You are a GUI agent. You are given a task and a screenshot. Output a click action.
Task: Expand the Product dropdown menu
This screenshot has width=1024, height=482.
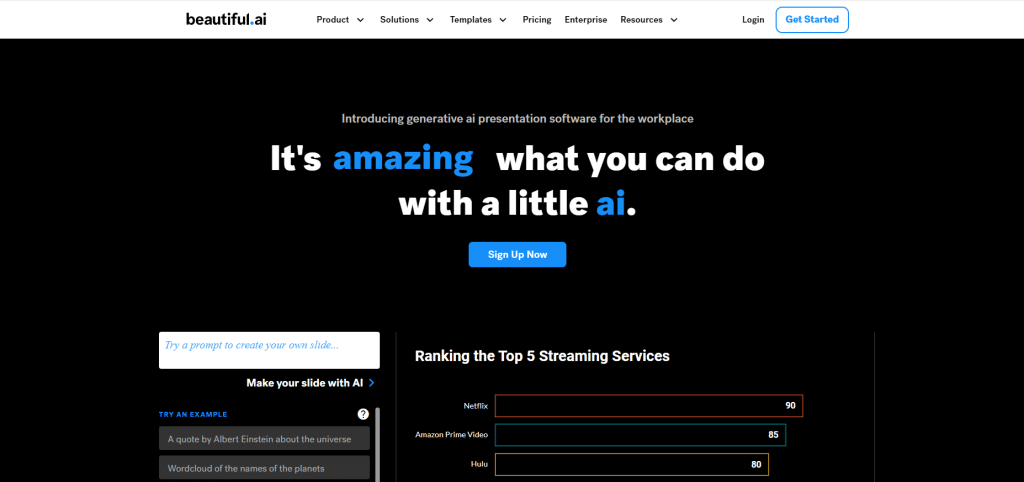(340, 20)
